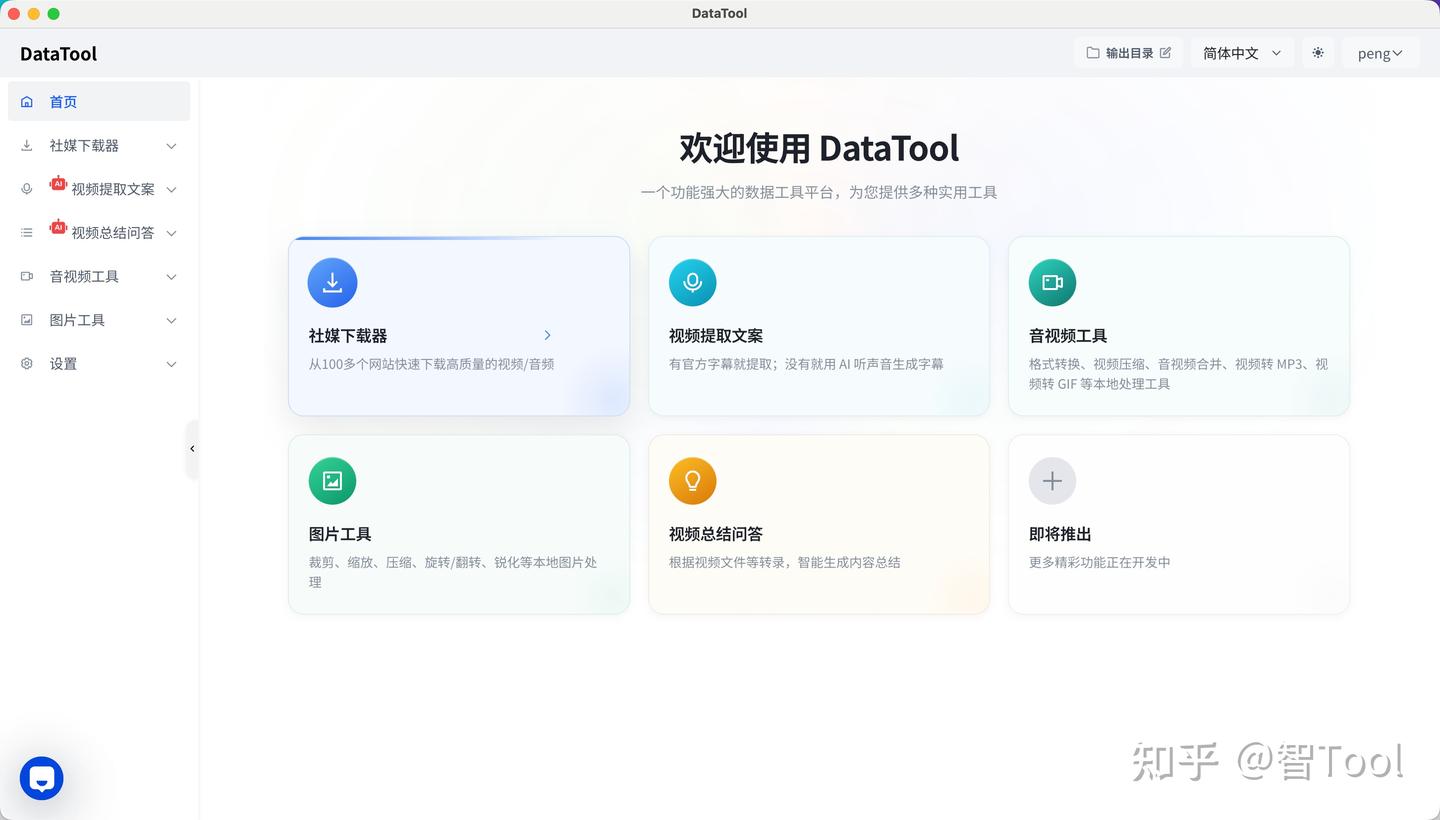The image size is (1440, 820).
Task: Click the camera icon beside 音视频工具 in sidebar
Action: point(27,277)
